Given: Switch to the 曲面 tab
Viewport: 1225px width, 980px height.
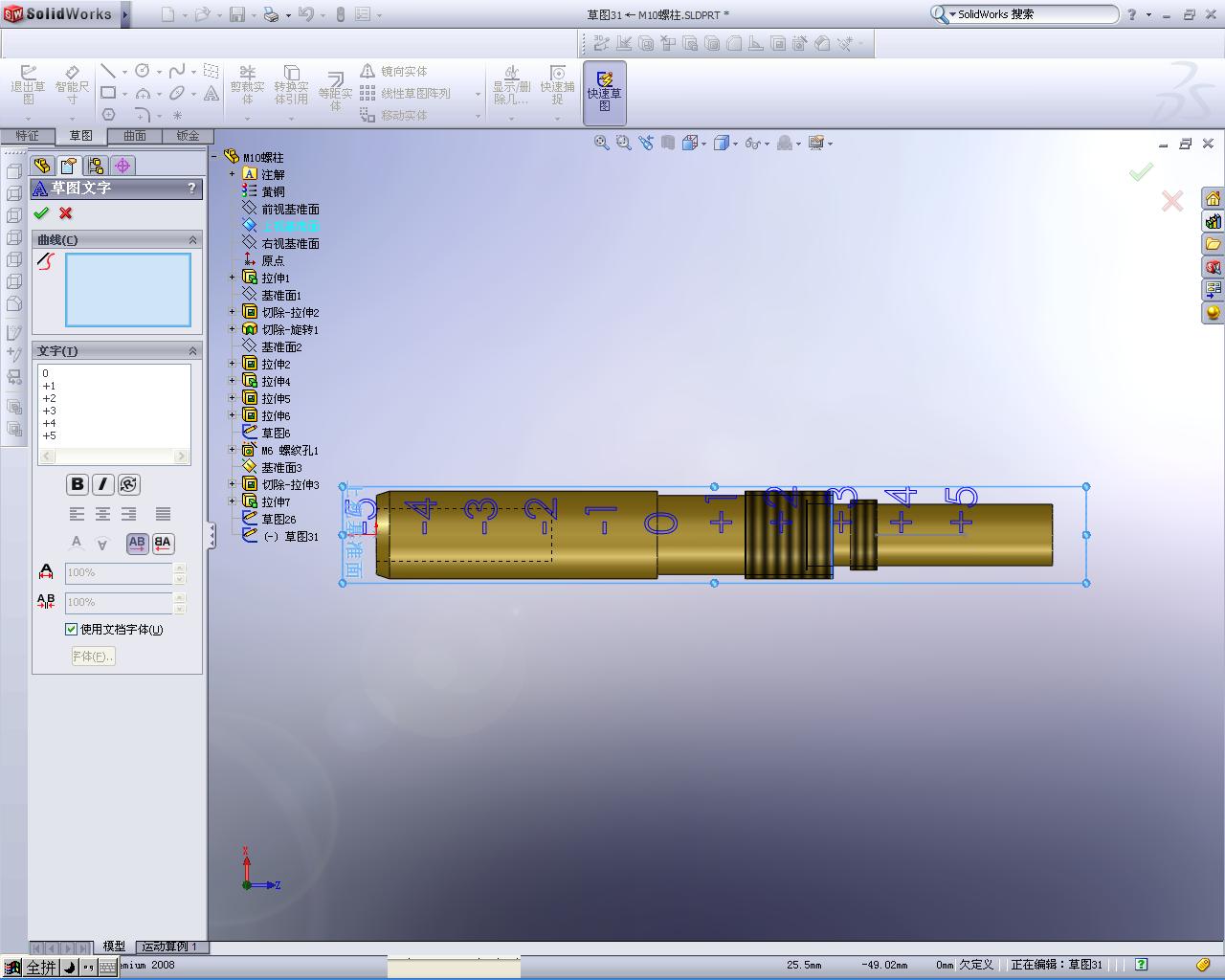Looking at the screenshot, I should pyautogui.click(x=135, y=136).
